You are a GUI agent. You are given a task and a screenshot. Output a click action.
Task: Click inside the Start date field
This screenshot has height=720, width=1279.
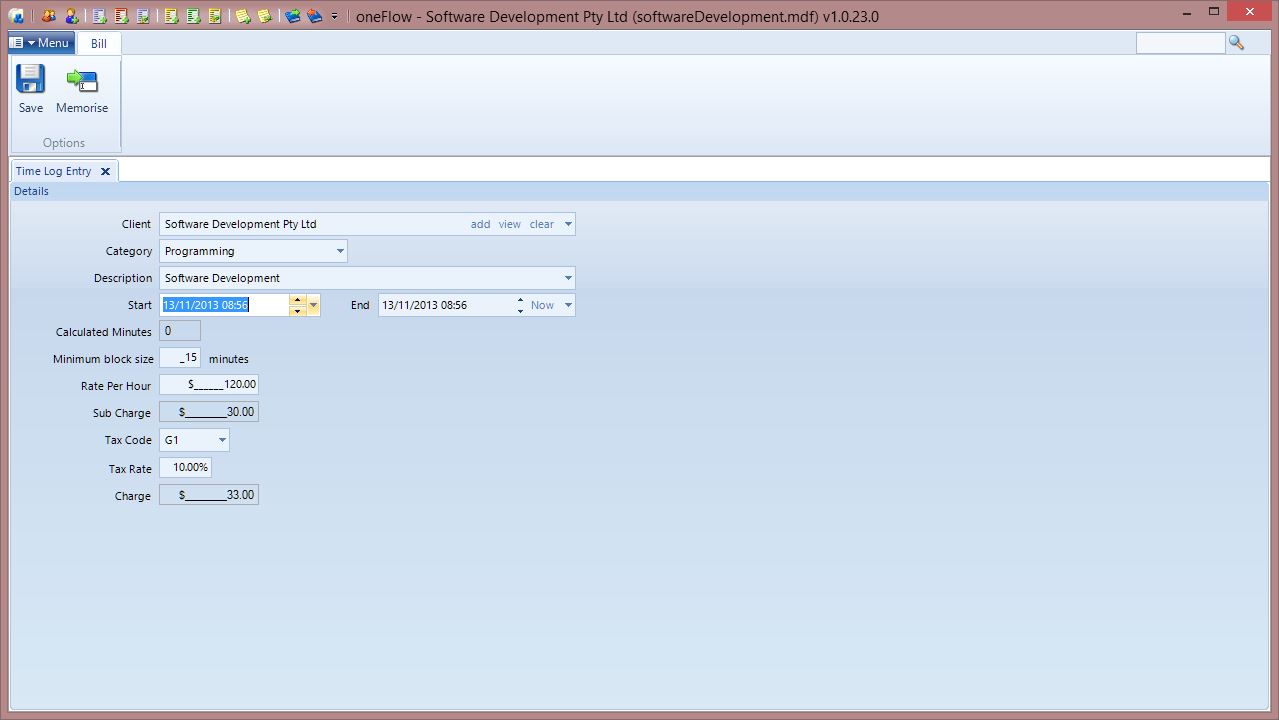click(x=225, y=305)
